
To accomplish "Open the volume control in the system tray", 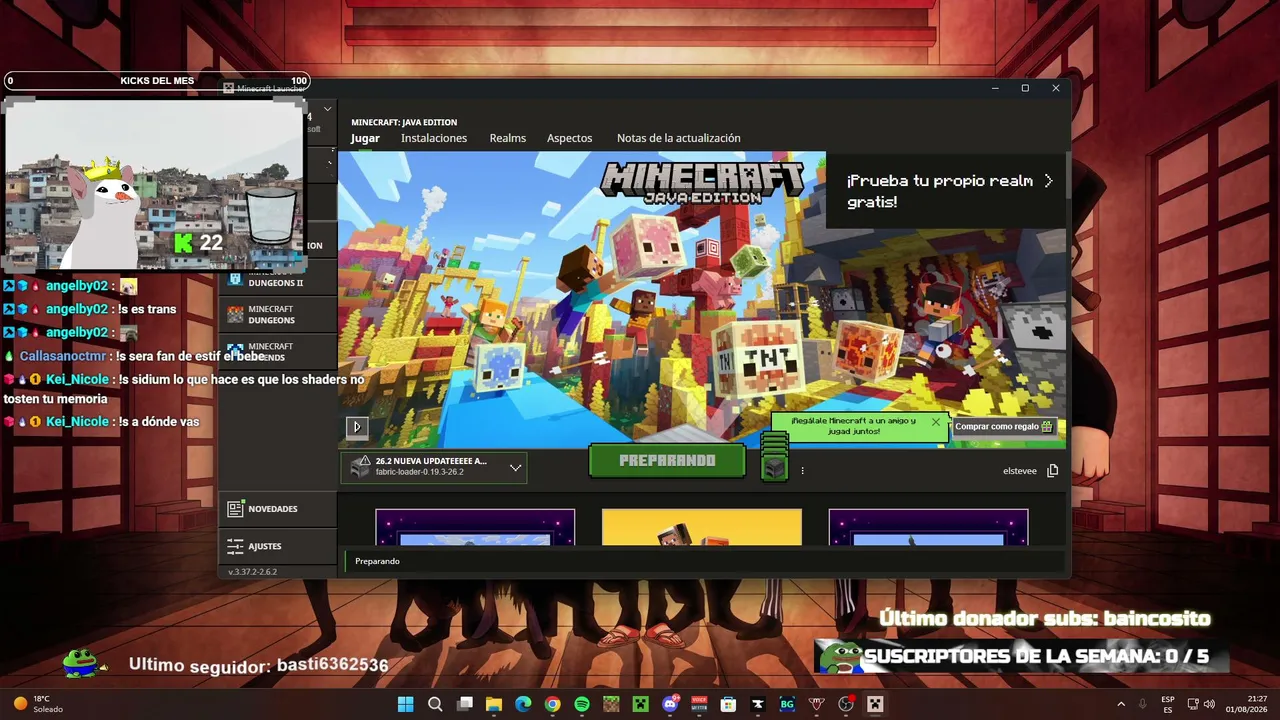I will pyautogui.click(x=1209, y=704).
